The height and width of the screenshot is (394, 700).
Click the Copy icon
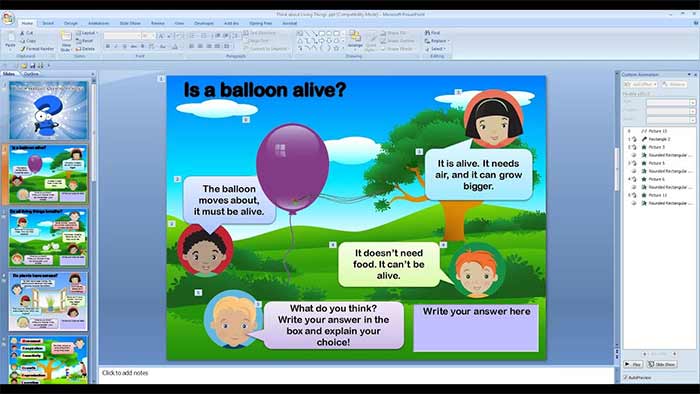(x=22, y=41)
